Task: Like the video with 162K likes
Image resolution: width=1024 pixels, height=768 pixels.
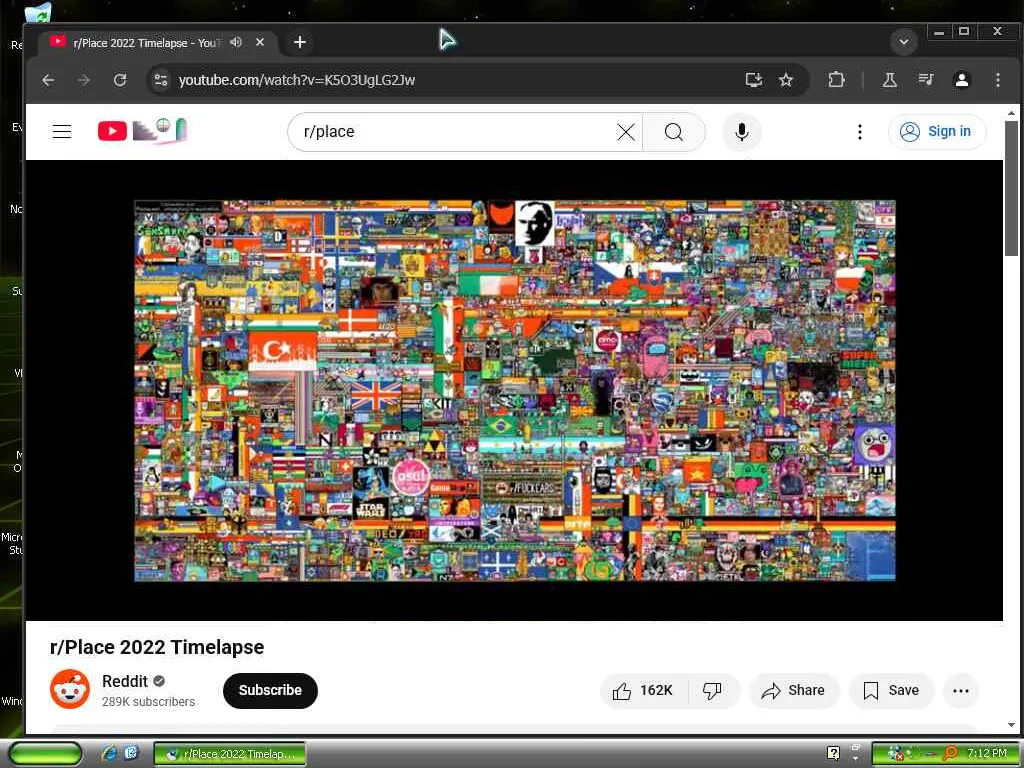Action: (x=643, y=690)
